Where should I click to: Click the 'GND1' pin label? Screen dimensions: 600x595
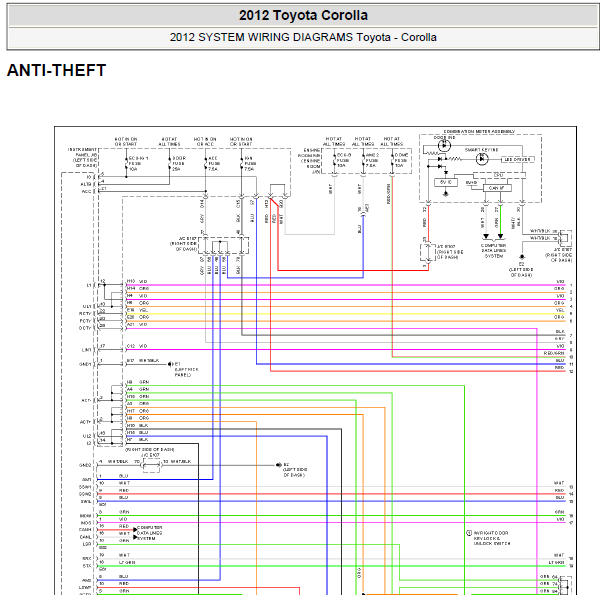tap(85, 364)
